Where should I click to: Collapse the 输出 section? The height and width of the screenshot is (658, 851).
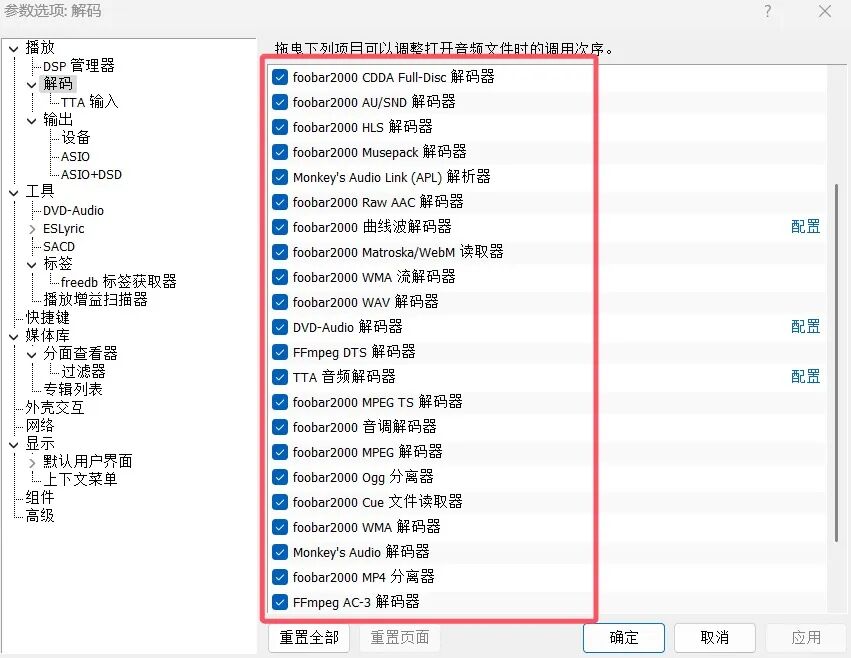tap(32, 119)
